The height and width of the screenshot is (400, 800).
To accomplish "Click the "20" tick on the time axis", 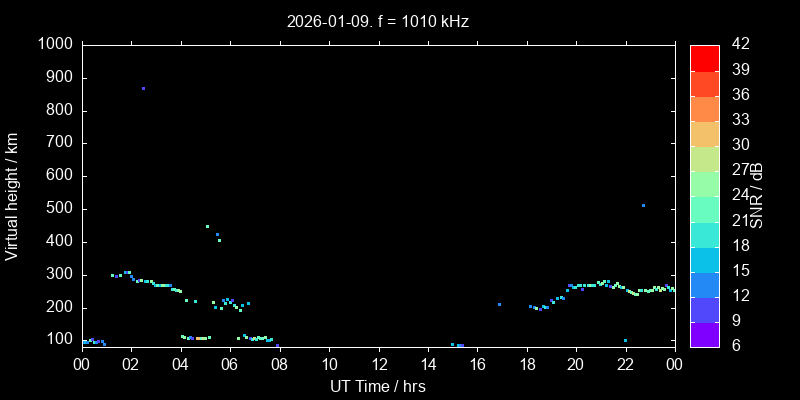I will point(576,365).
